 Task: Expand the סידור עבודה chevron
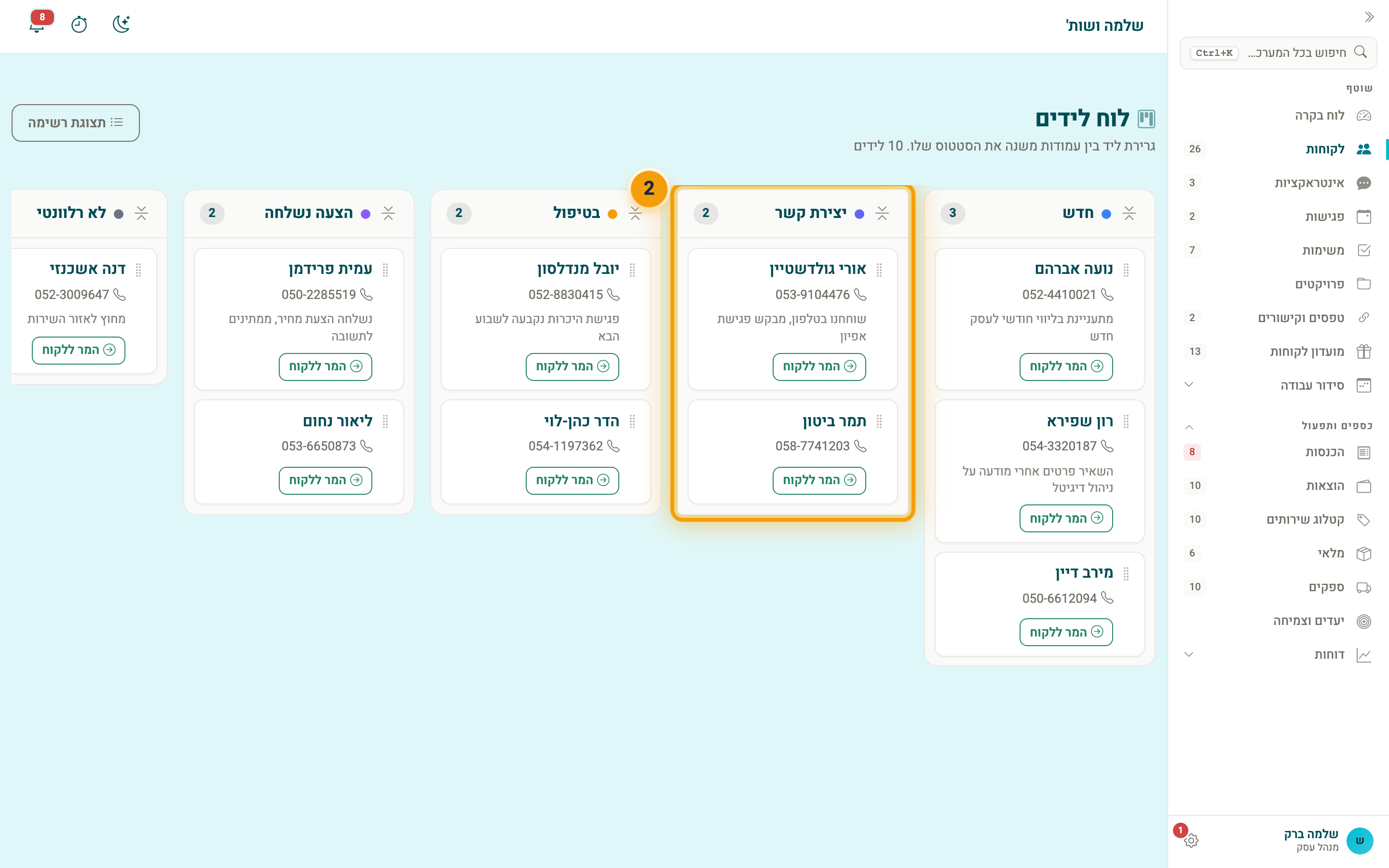coord(1189,385)
